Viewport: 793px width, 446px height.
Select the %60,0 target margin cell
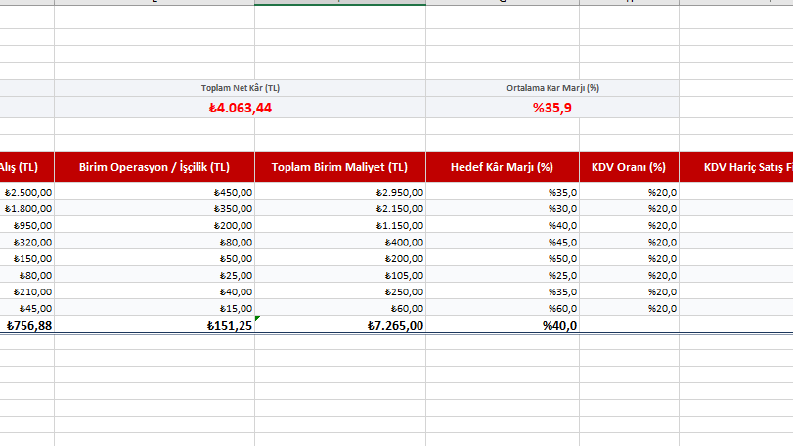(502, 308)
